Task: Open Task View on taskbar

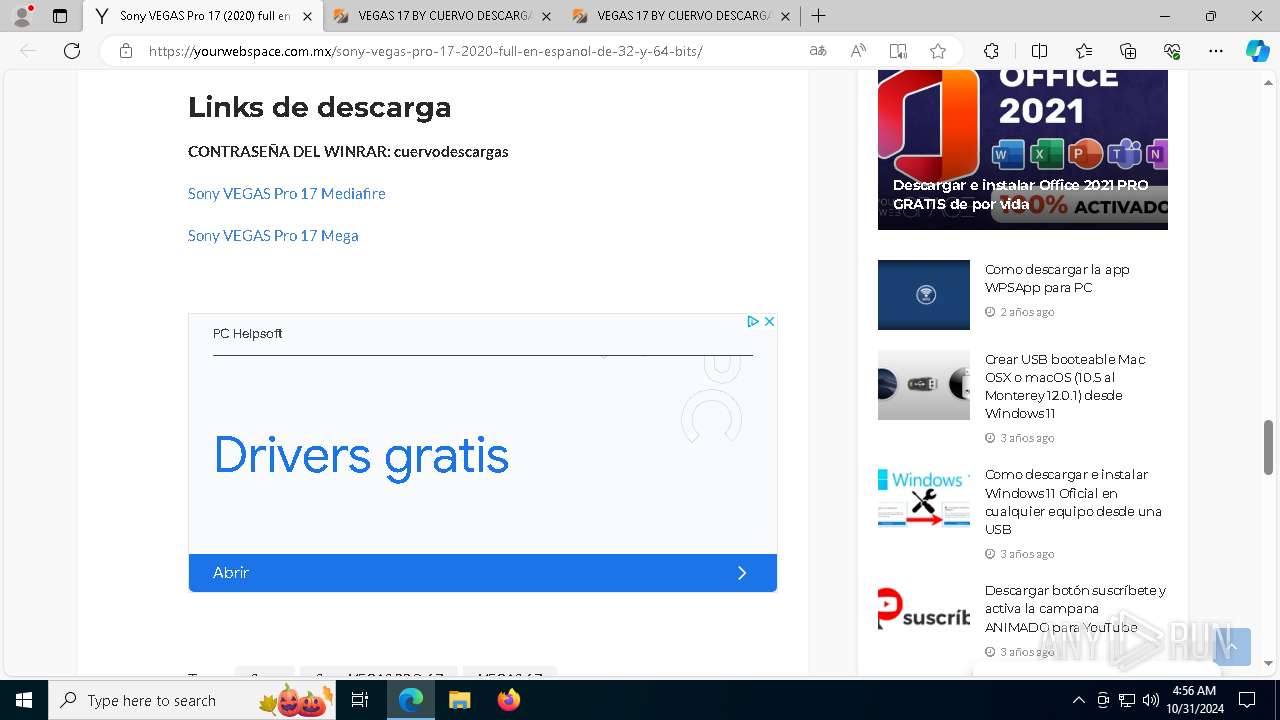Action: pos(361,700)
